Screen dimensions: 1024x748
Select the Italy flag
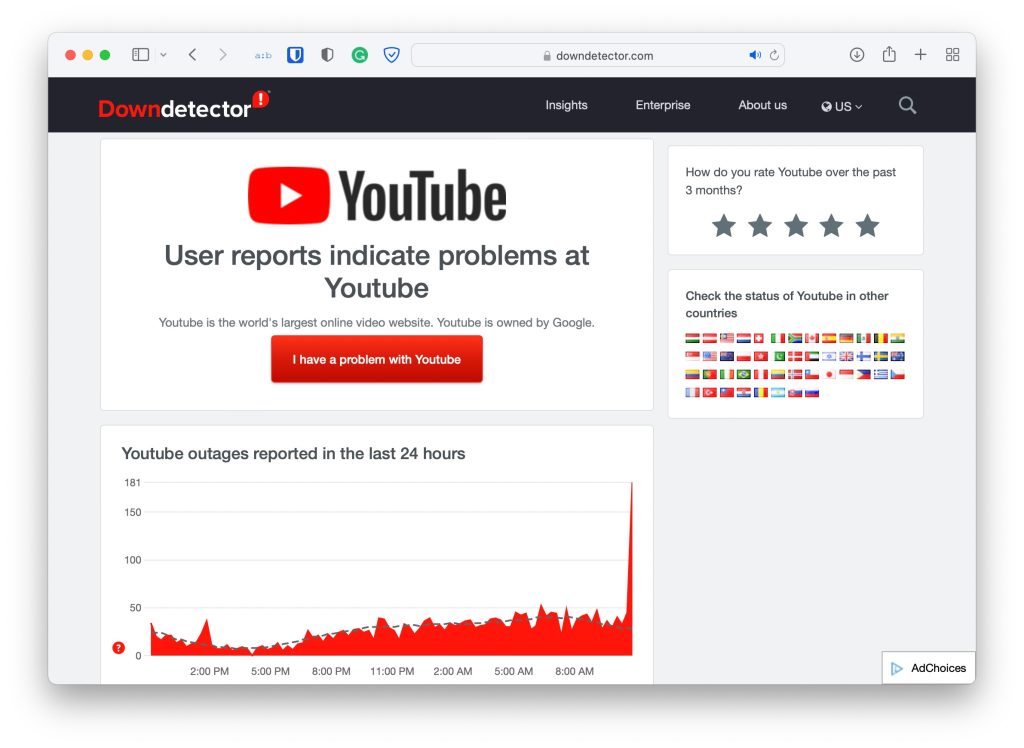[778, 338]
